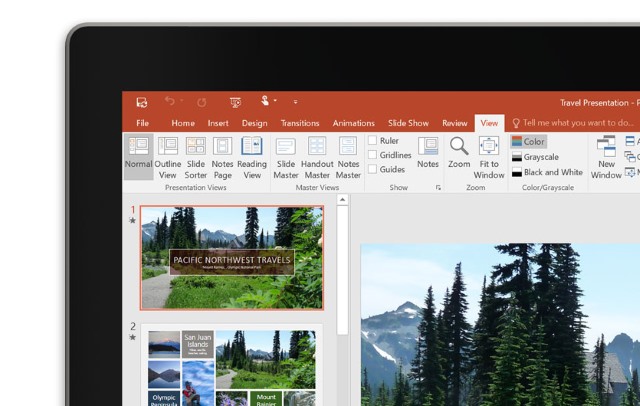Click the Undo arrow icon
The height and width of the screenshot is (406, 640).
170,100
